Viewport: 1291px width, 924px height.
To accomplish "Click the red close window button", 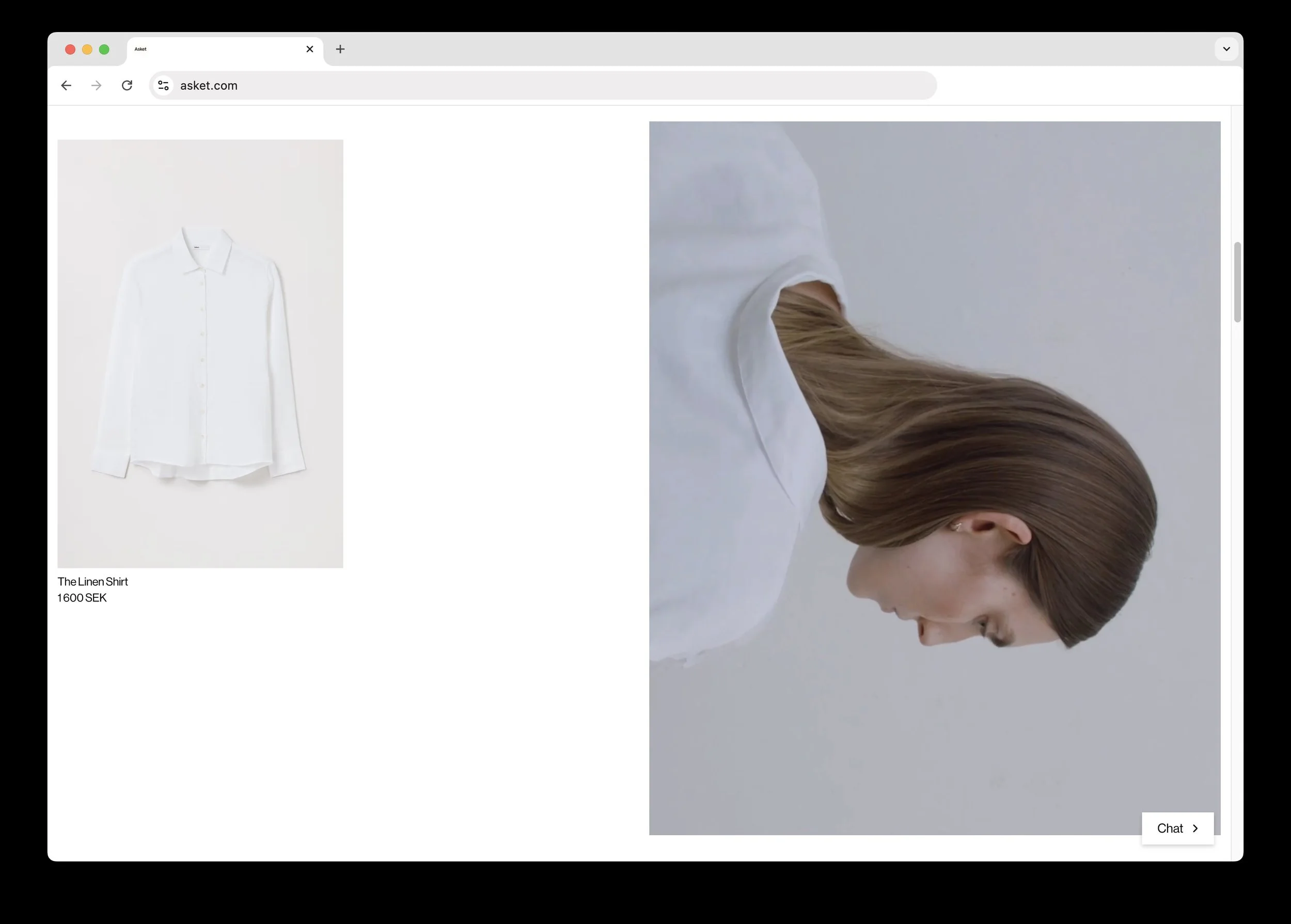I will click(x=71, y=50).
